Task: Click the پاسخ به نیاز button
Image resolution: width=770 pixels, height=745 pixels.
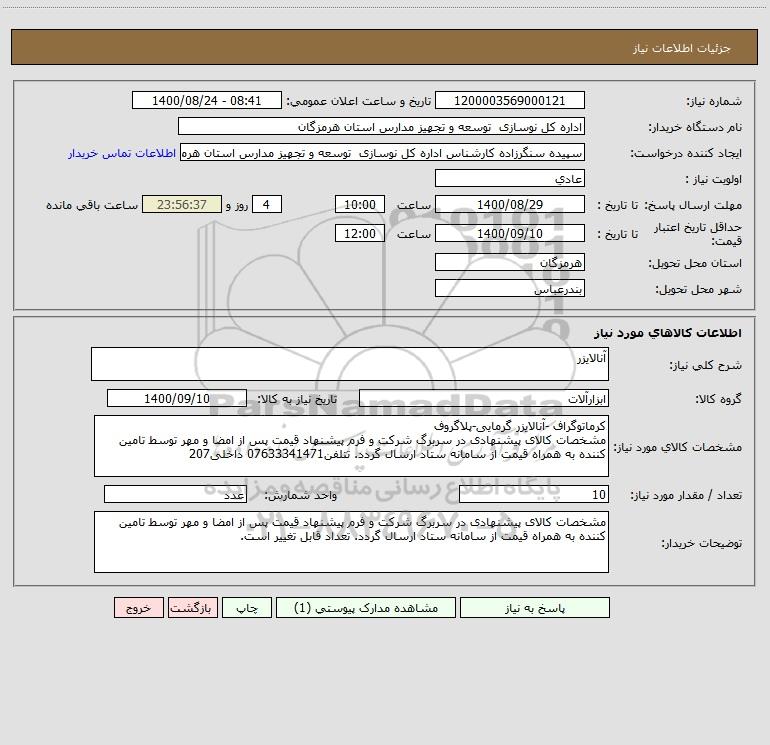Action: pyautogui.click(x=534, y=608)
